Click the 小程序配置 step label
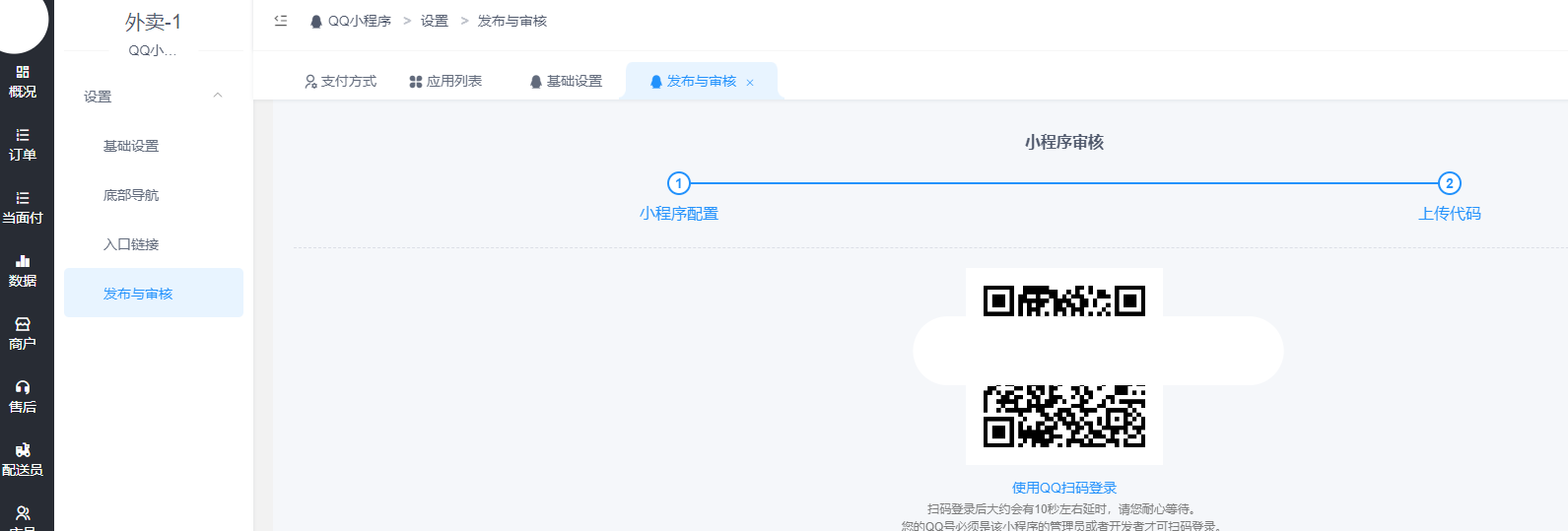 (679, 214)
